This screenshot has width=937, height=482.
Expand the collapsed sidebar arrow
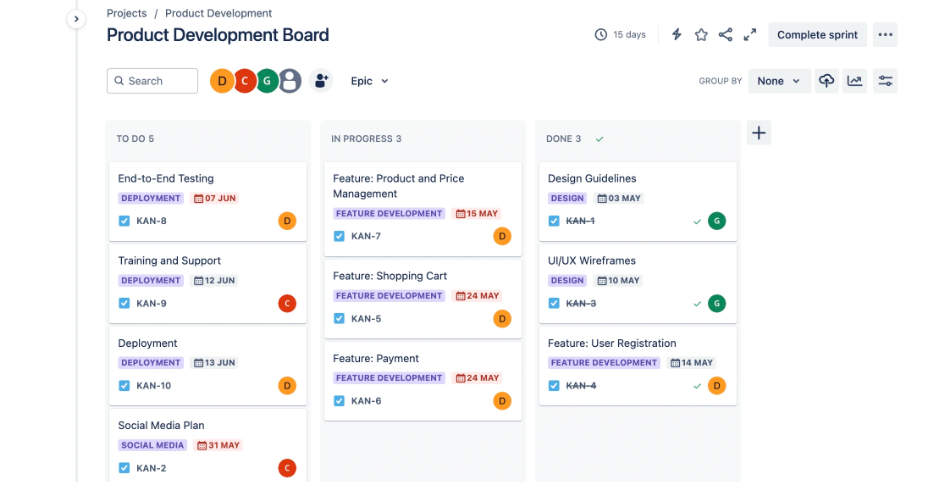tap(76, 19)
